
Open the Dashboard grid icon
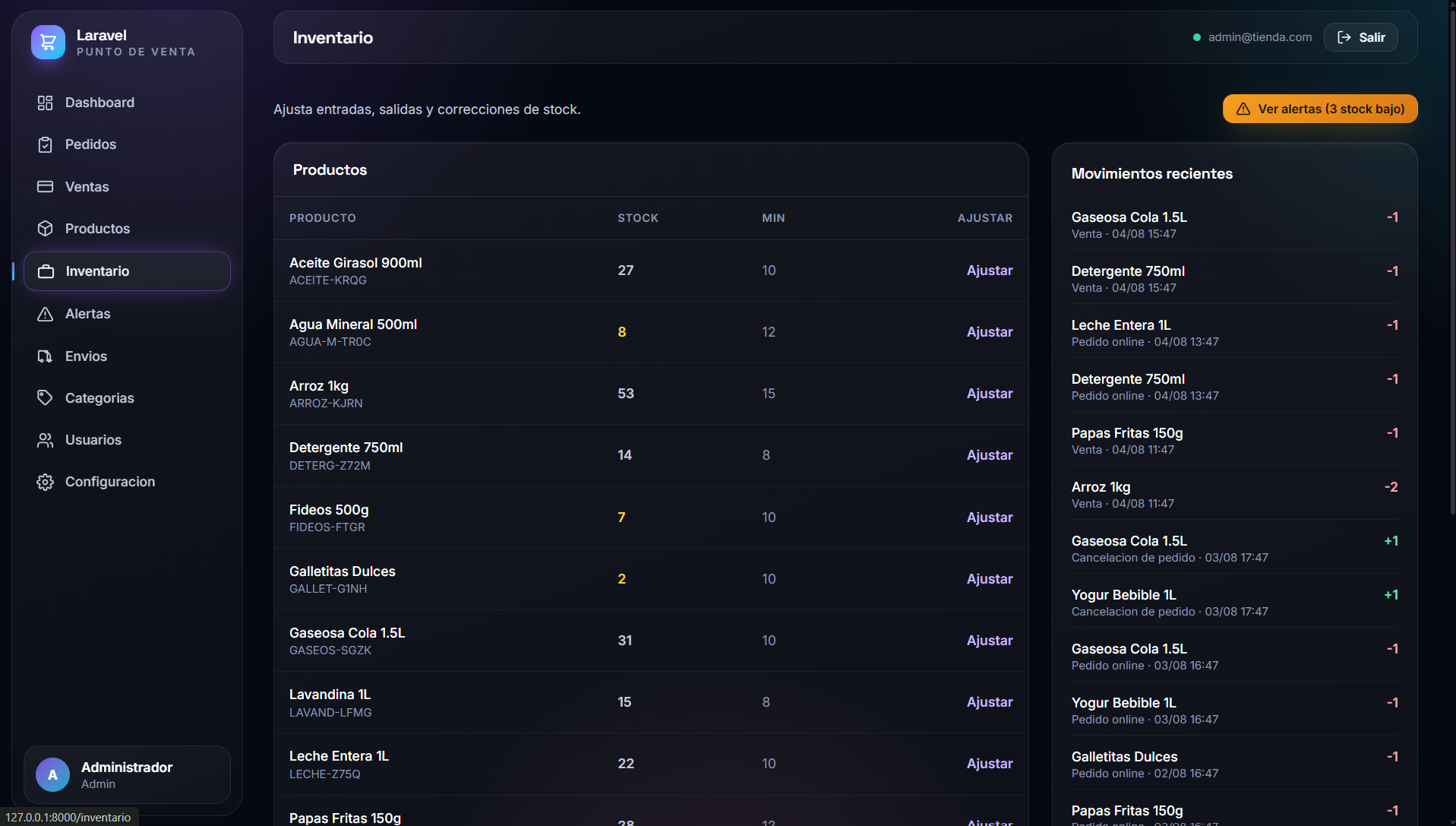46,103
